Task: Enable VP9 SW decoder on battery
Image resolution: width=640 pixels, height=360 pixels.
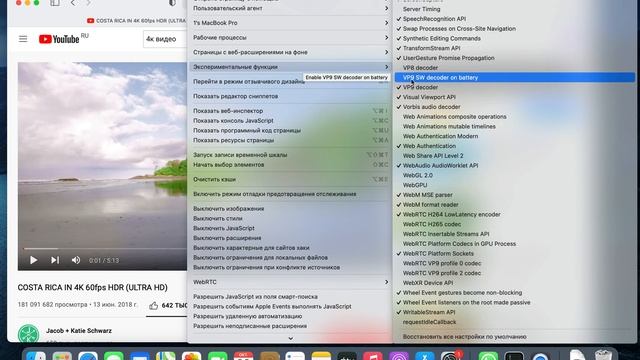Action: tap(514, 78)
